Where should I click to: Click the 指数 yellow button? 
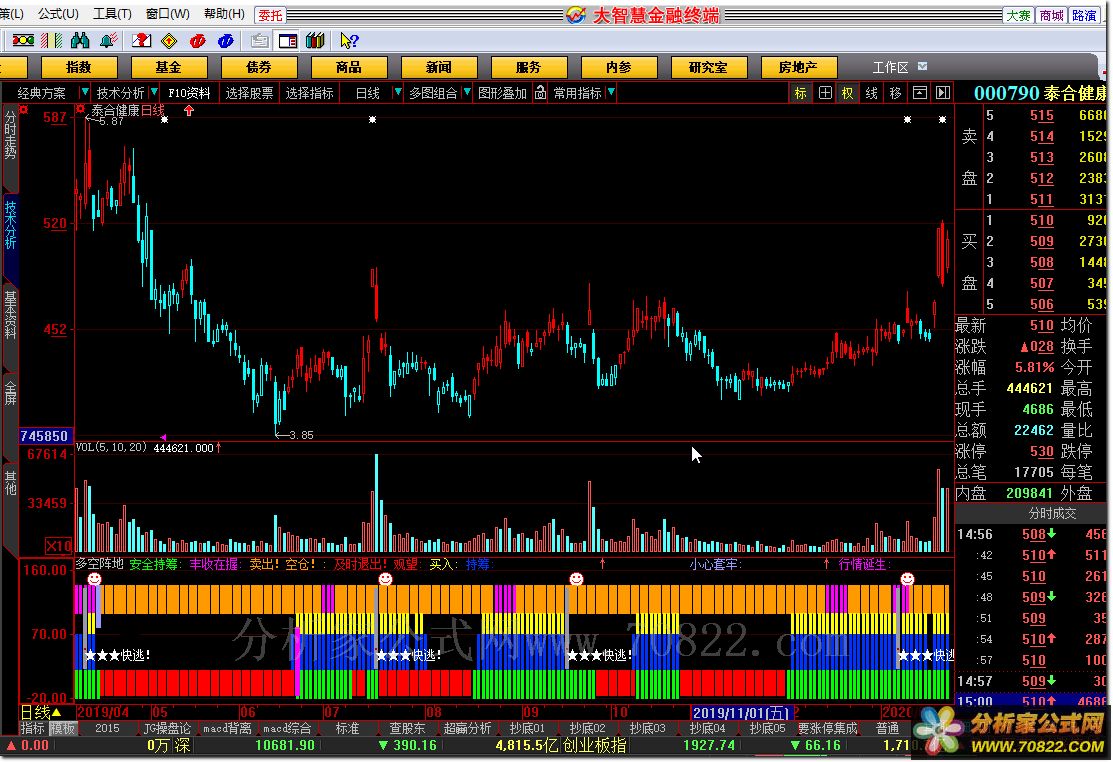(x=79, y=67)
